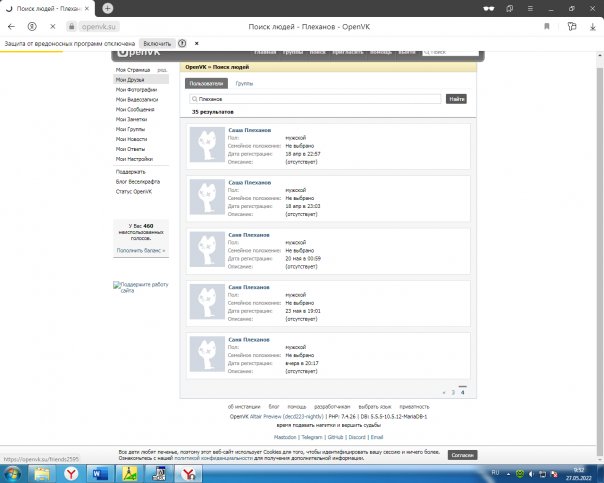Click the "Поддержать" sidebar link
The width and height of the screenshot is (604, 483).
coord(131,172)
